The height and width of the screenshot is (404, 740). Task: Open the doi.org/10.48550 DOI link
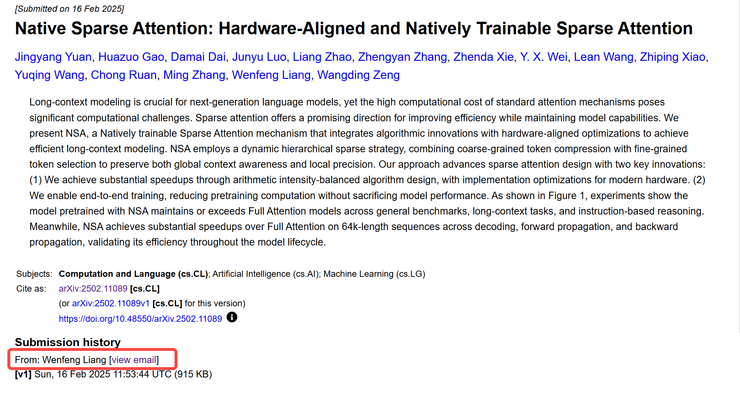(140, 319)
